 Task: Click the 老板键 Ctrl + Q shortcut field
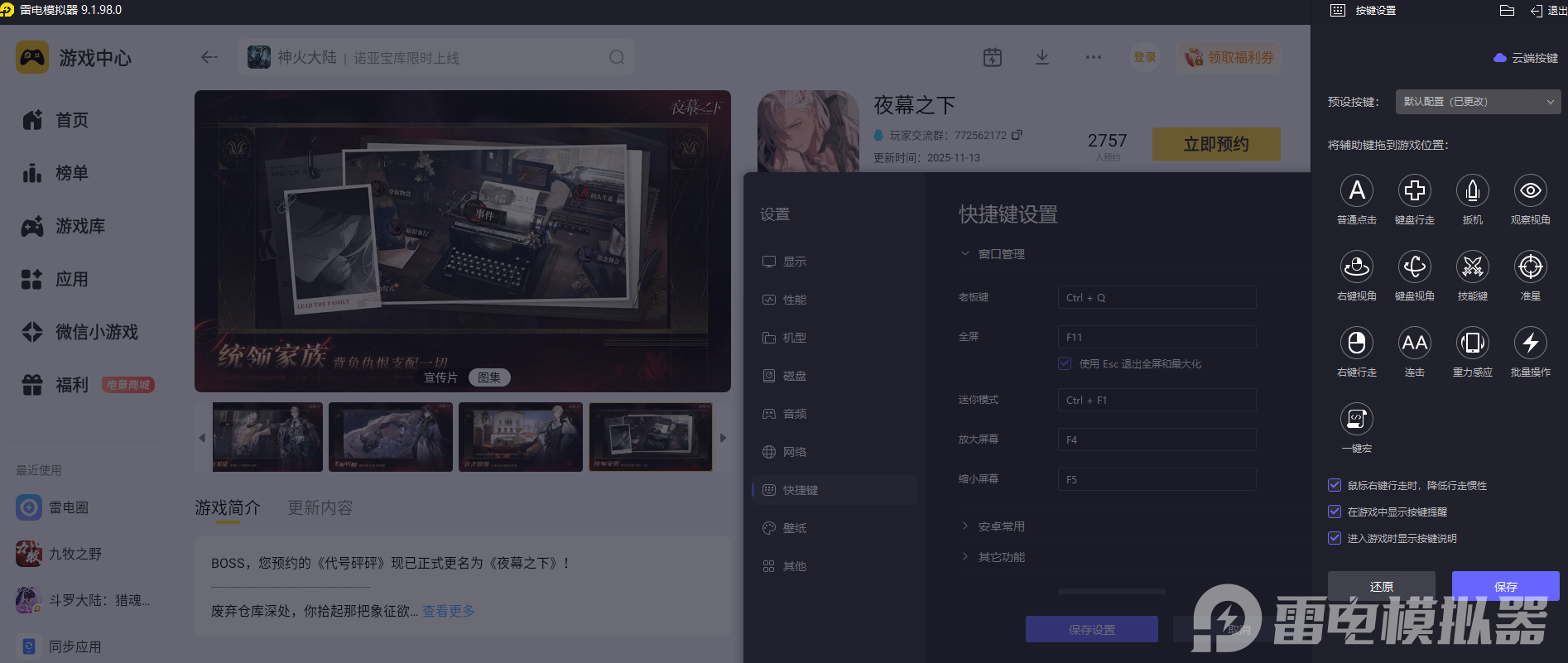(1157, 298)
